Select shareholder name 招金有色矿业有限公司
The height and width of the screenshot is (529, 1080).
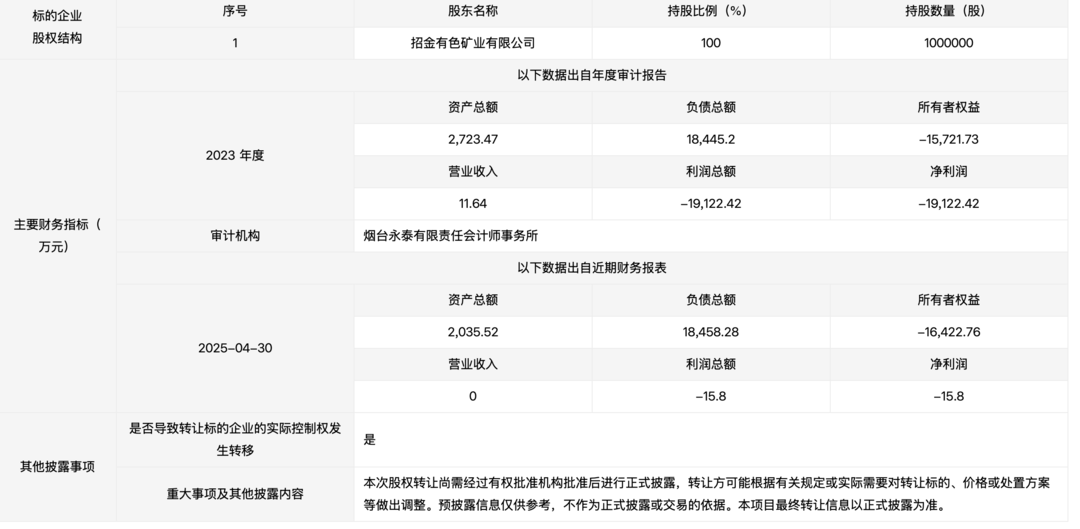click(x=472, y=43)
